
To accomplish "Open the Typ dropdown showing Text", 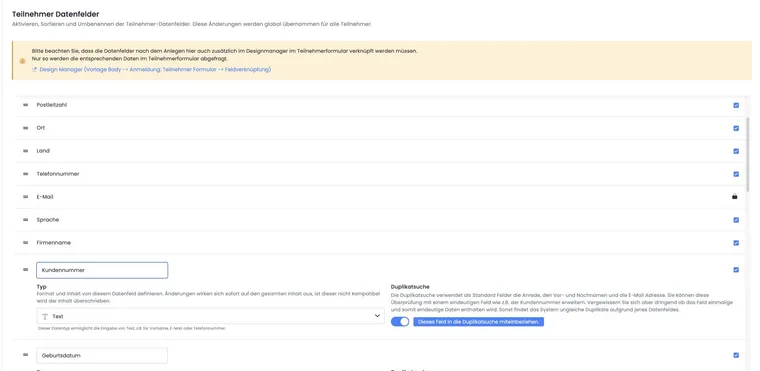I will pos(210,316).
